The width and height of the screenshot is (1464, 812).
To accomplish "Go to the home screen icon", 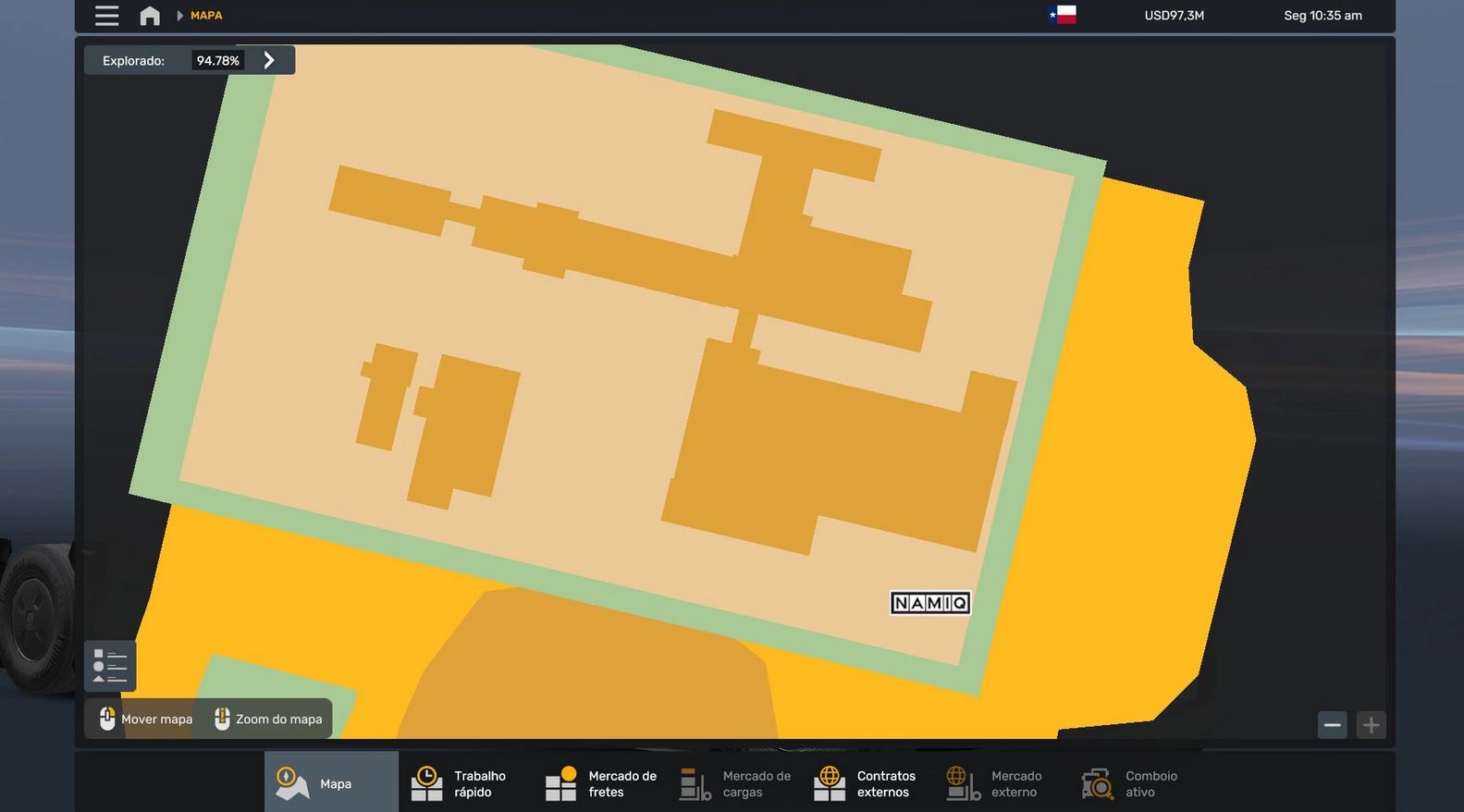I will [x=150, y=16].
